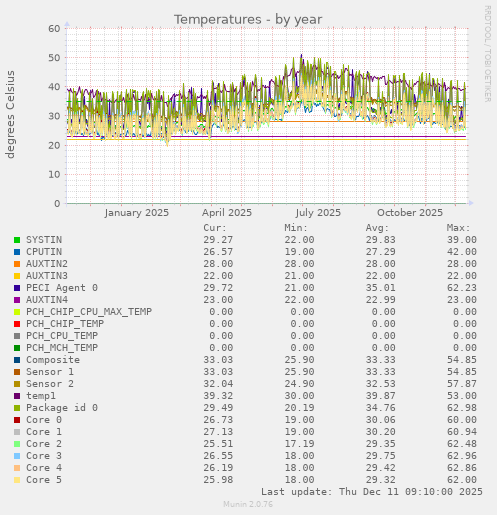Click the 'Package id 0' legend label
The image size is (497, 515).
point(62,408)
